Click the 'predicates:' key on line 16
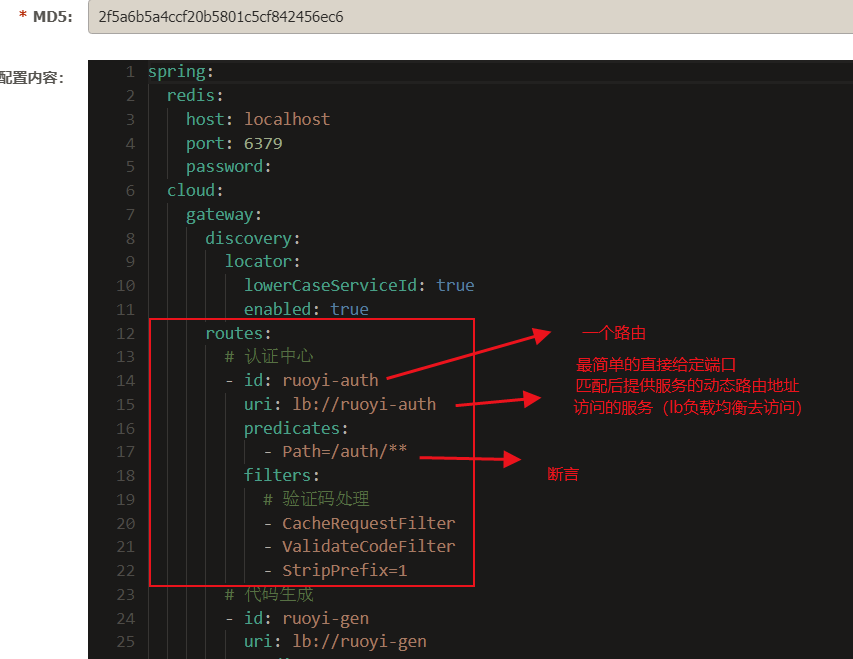 click(x=296, y=429)
